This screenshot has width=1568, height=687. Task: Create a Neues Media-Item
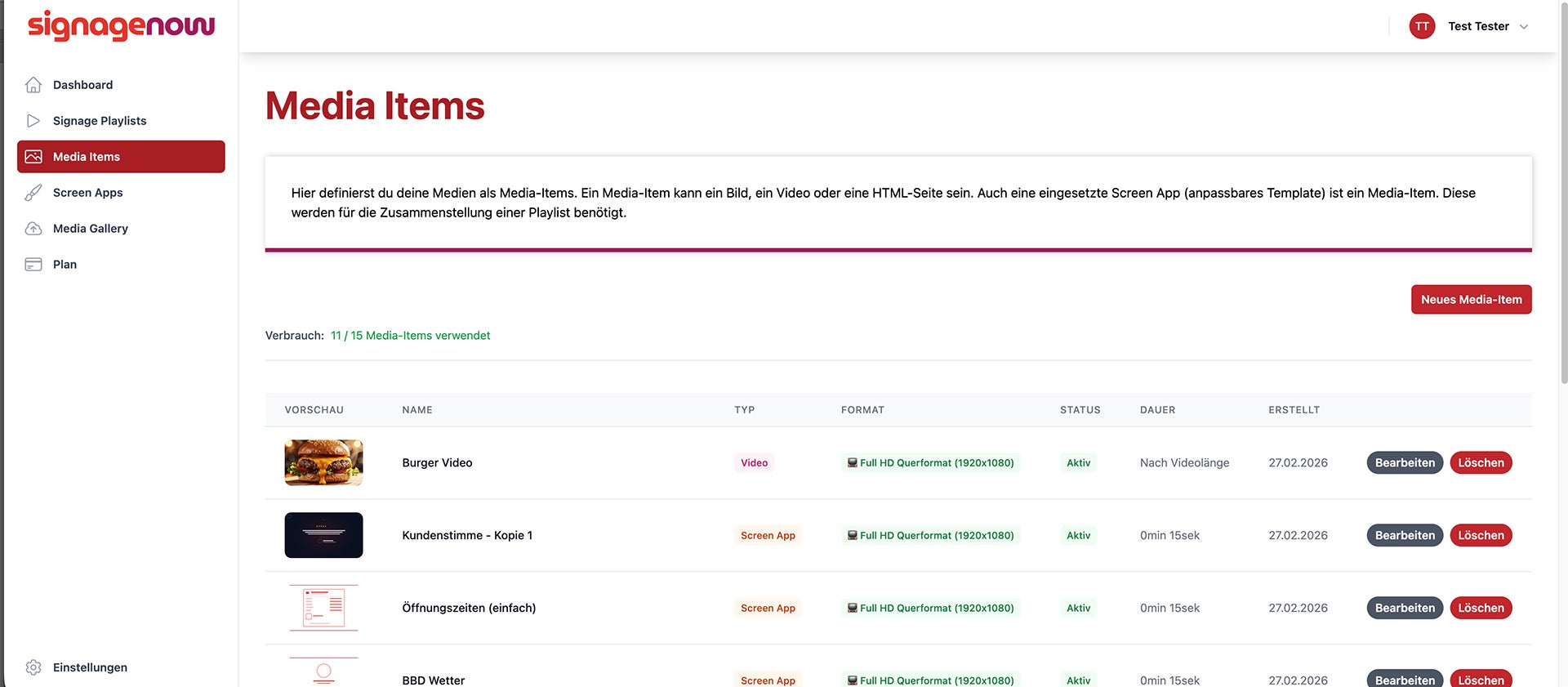tap(1471, 300)
